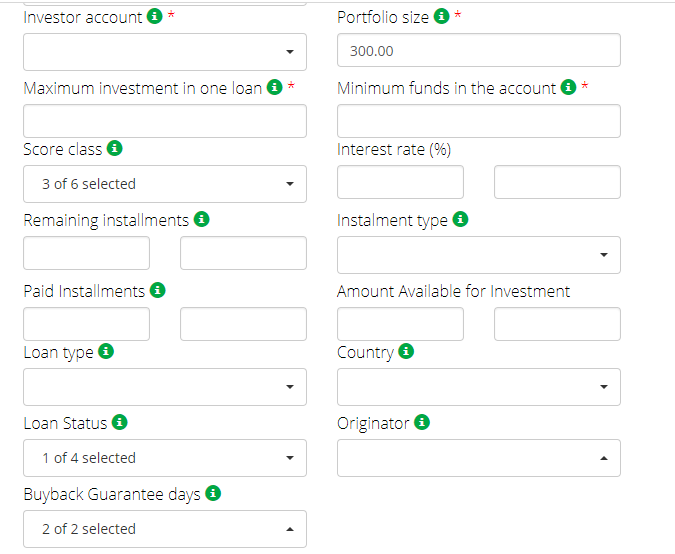675x554 pixels.
Task: Click info icon next to Investor account
Action: coord(154,17)
